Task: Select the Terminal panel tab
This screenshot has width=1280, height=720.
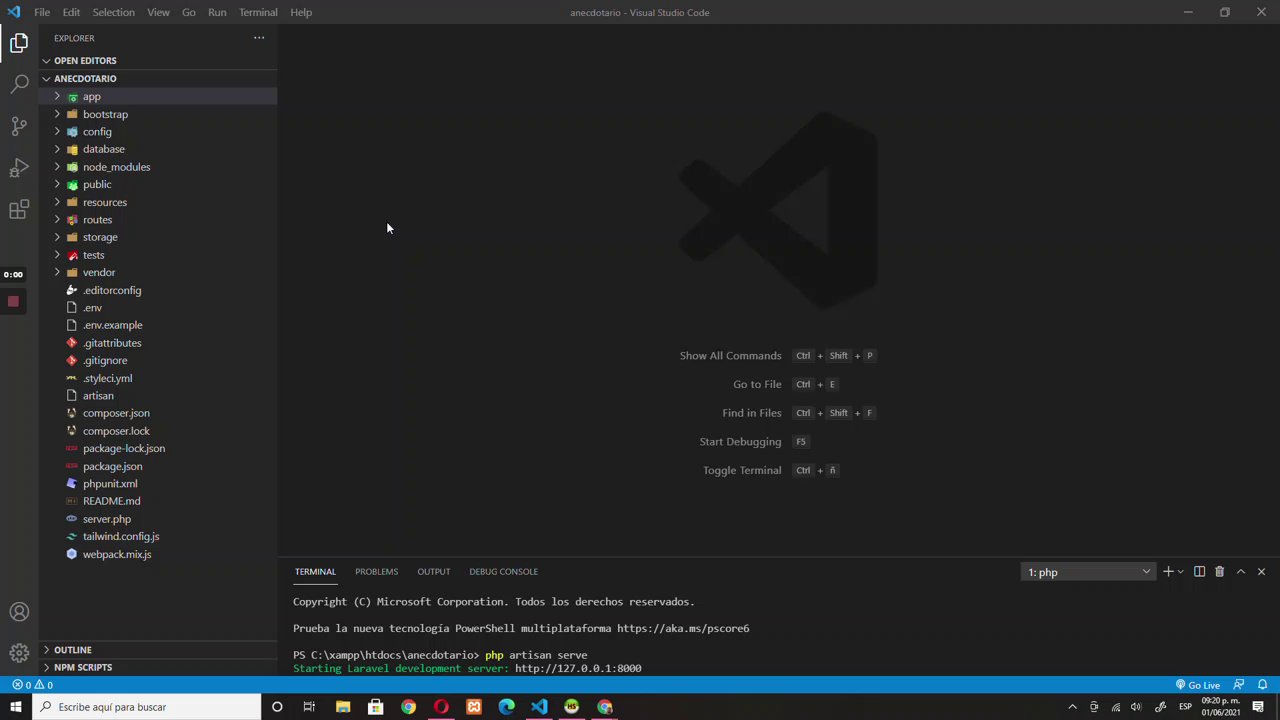Action: [x=315, y=572]
